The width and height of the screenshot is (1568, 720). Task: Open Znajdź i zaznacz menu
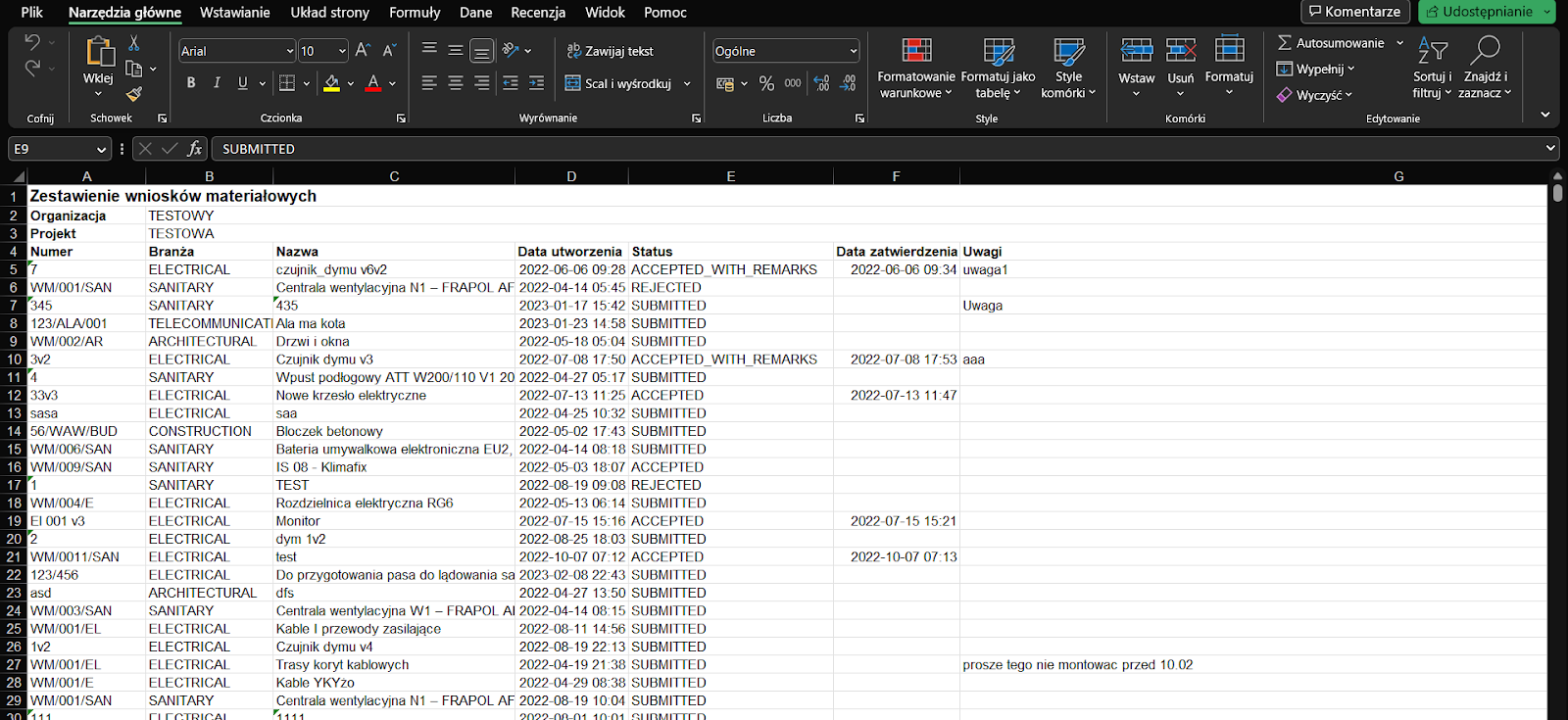tap(1485, 68)
